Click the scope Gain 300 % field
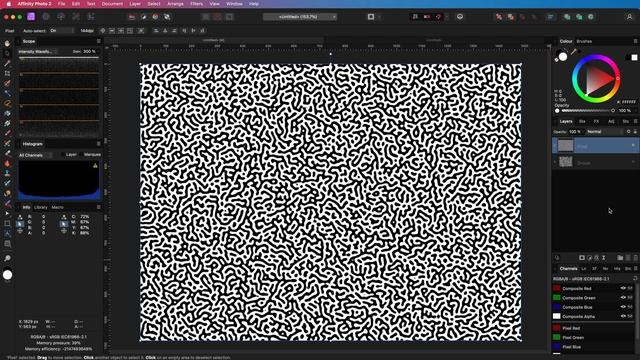Screen dimensions: 640x360 (x=90, y=51)
